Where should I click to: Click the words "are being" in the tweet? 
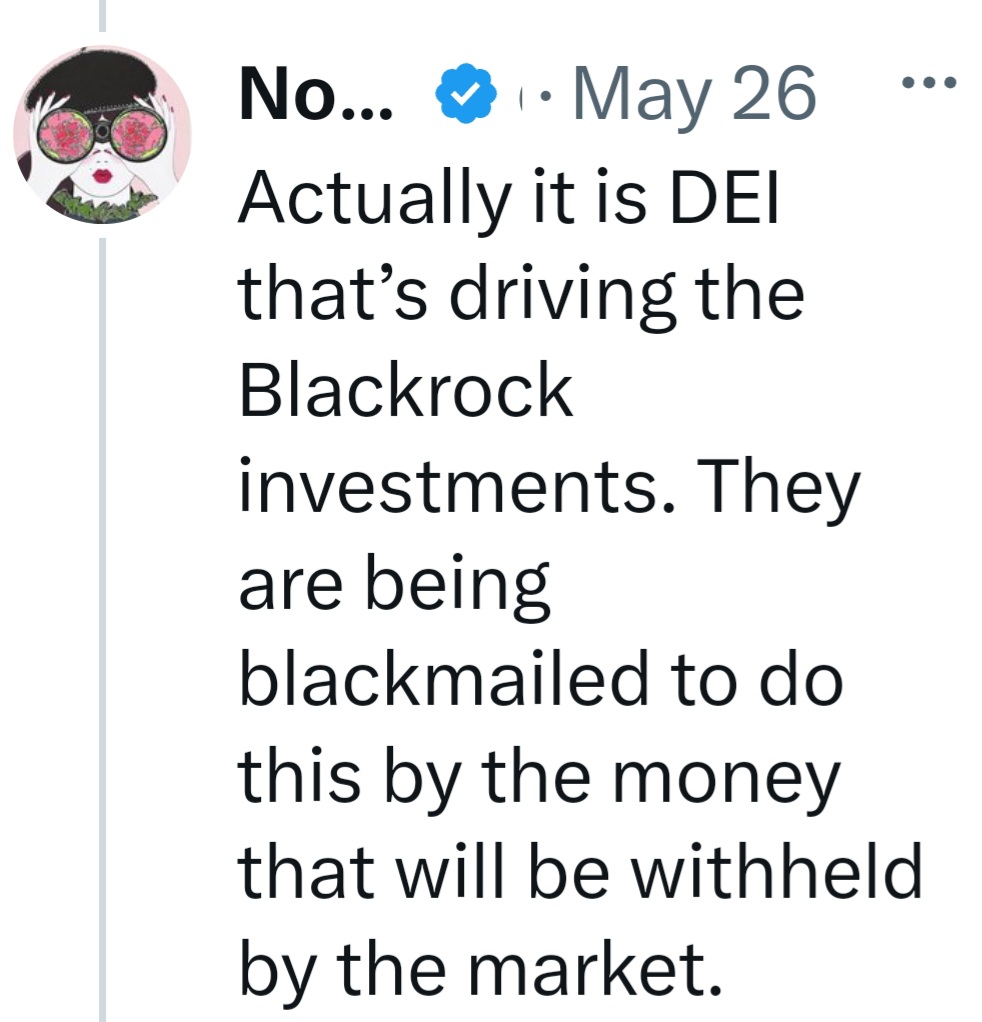tap(395, 584)
